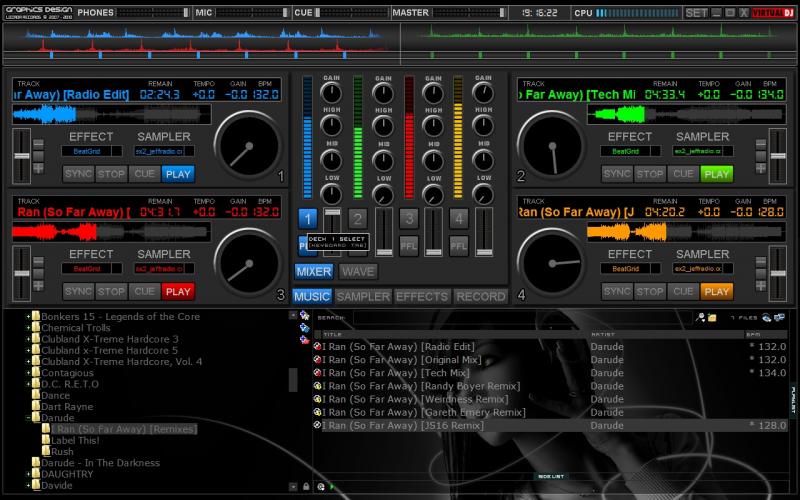
Task: Expand Clubland X-Treme Hardcore 3 folder
Action: click(x=28, y=339)
